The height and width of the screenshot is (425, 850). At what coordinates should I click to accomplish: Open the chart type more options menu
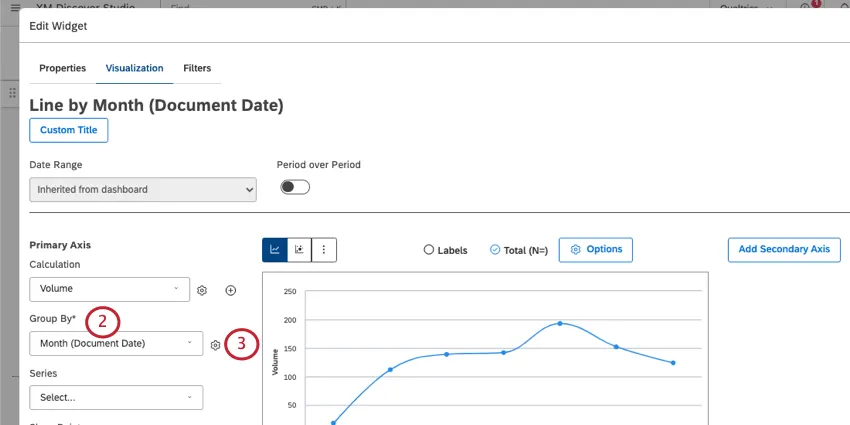point(323,250)
